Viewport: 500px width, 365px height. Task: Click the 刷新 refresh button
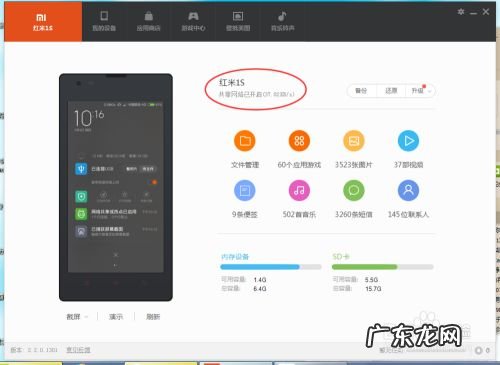[153, 317]
